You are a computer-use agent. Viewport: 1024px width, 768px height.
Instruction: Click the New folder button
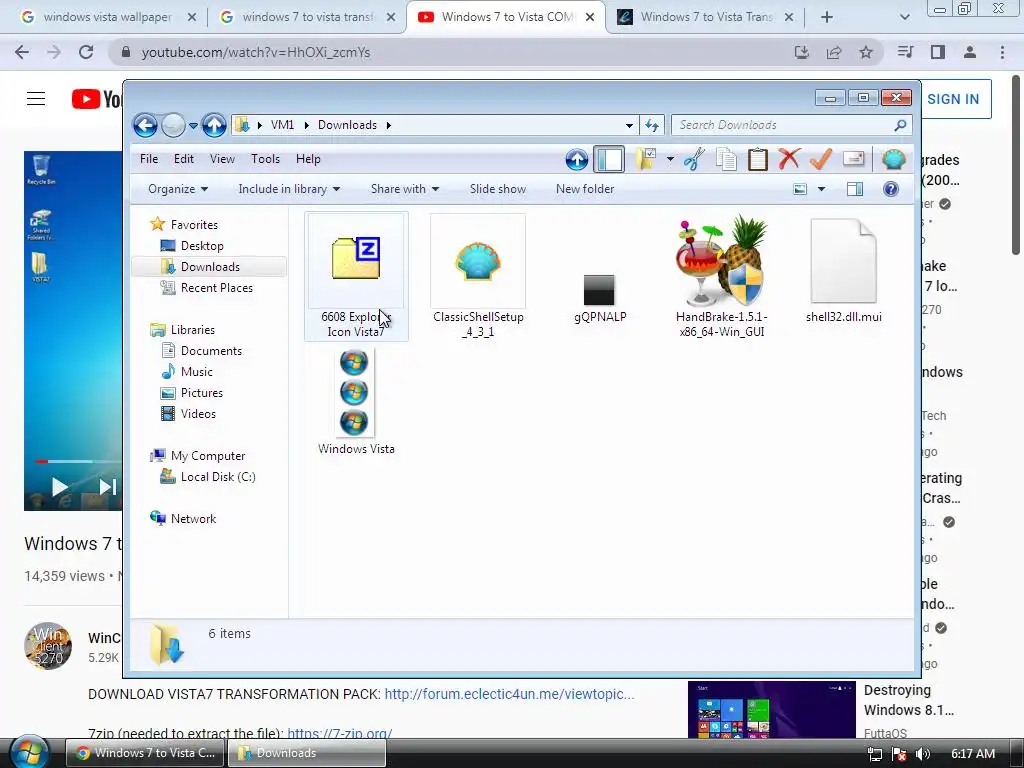[x=584, y=189]
